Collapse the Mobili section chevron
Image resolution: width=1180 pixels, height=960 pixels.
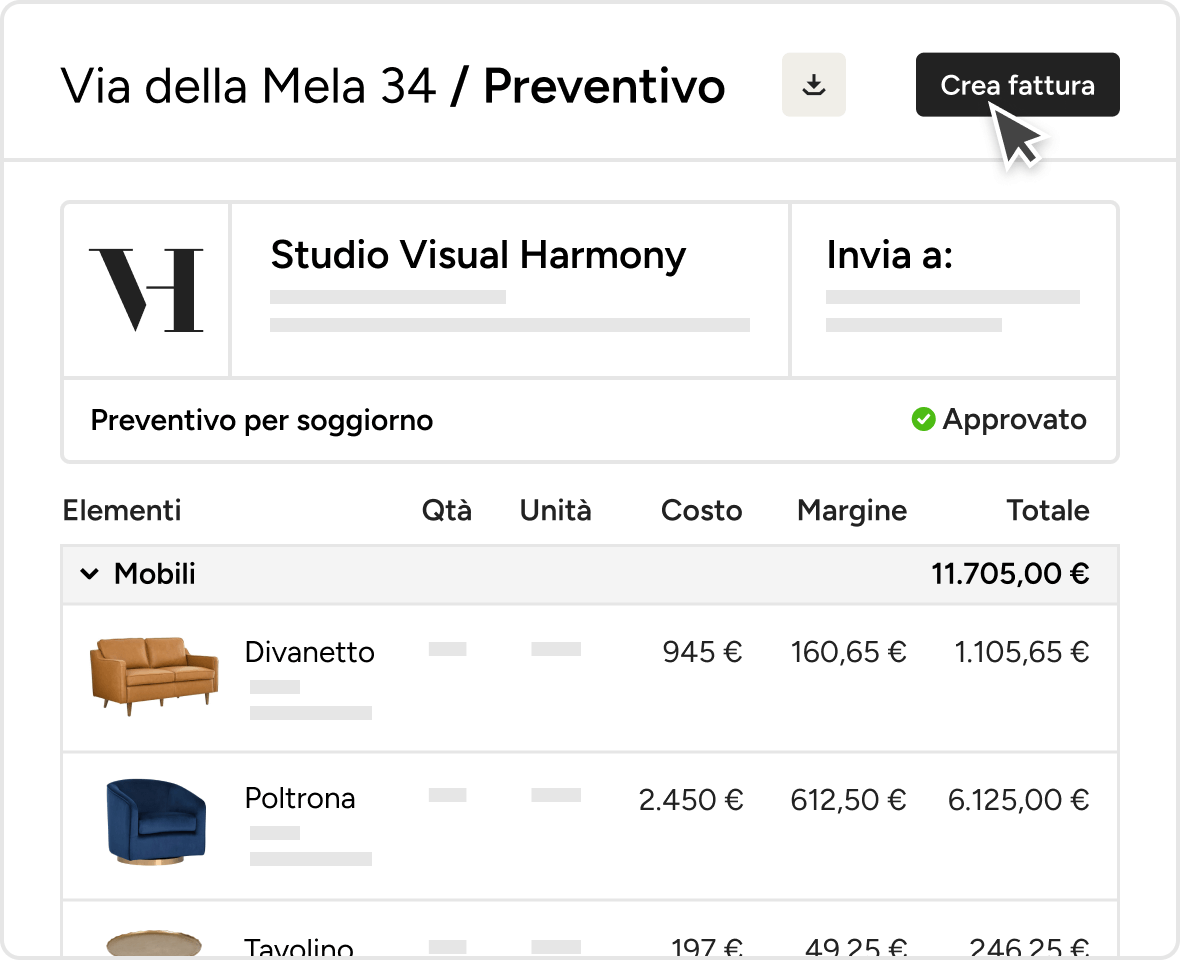tap(90, 574)
